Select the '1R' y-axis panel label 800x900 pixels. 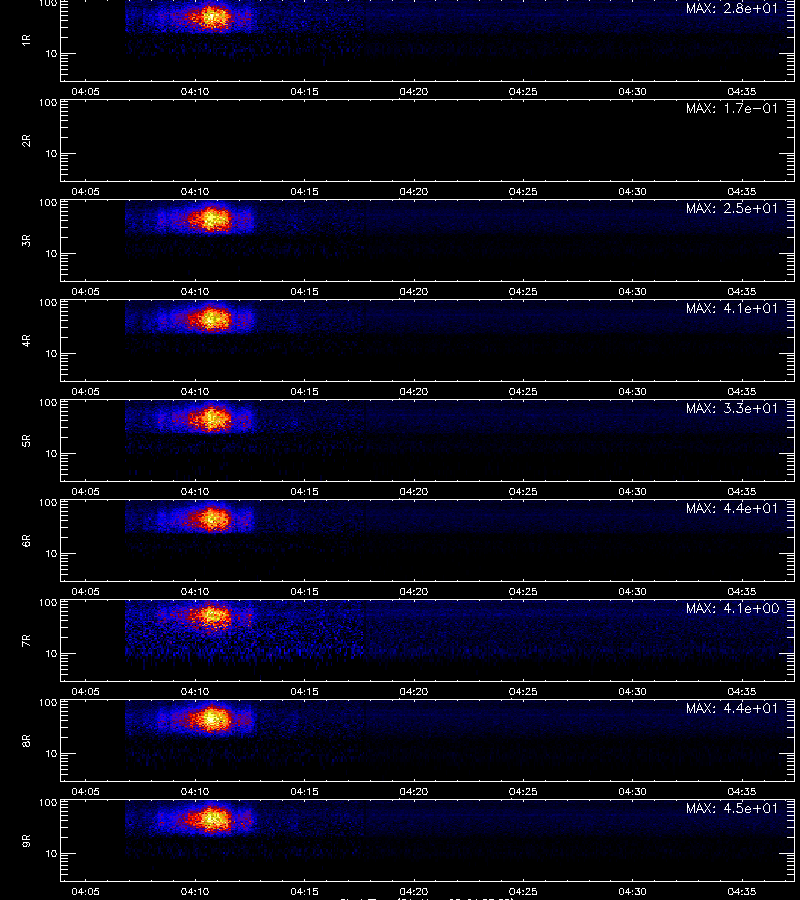click(x=26, y=40)
